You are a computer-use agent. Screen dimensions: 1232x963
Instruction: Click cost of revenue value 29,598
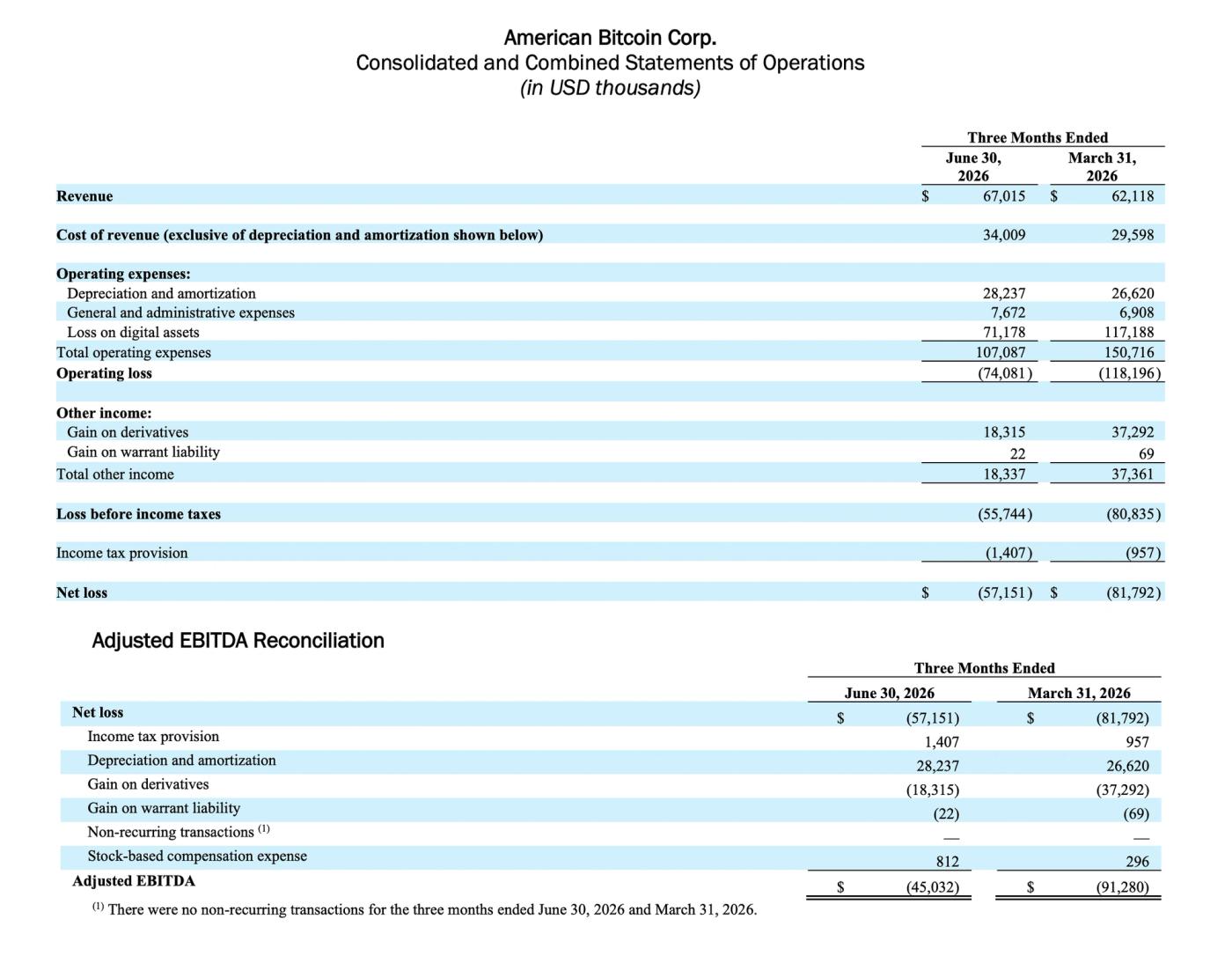(1133, 235)
